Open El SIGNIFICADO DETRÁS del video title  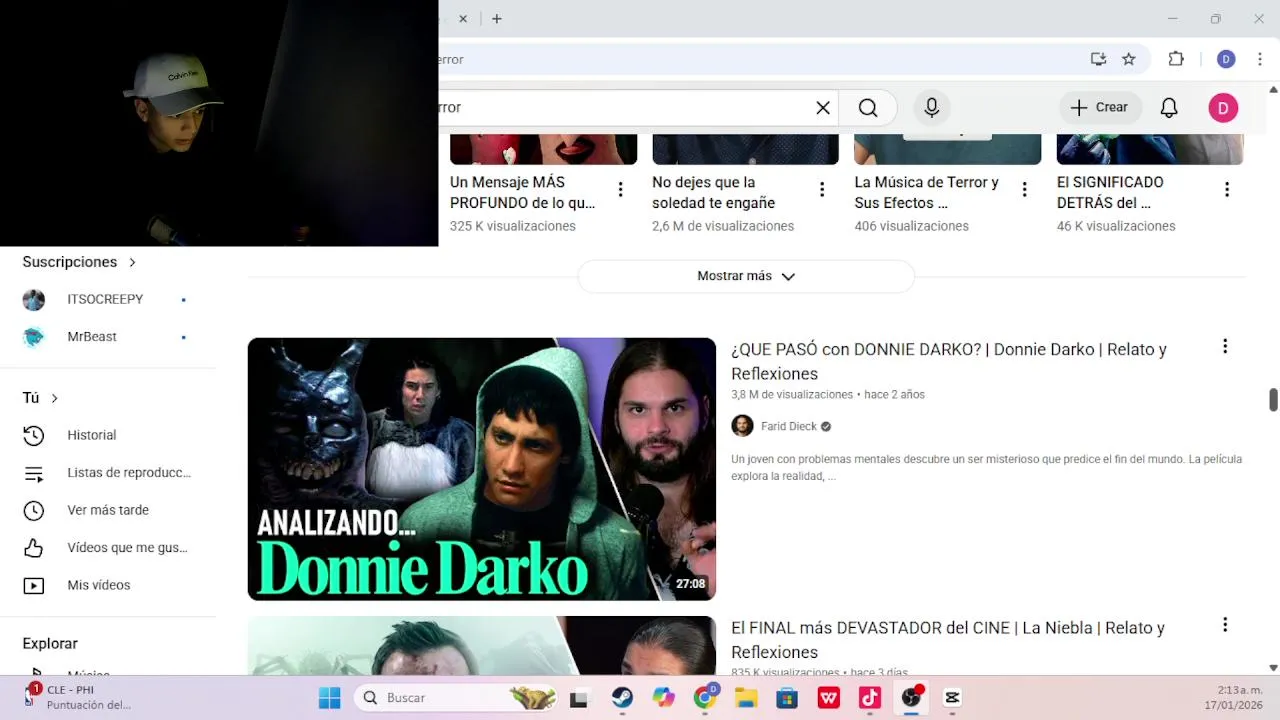[1110, 192]
